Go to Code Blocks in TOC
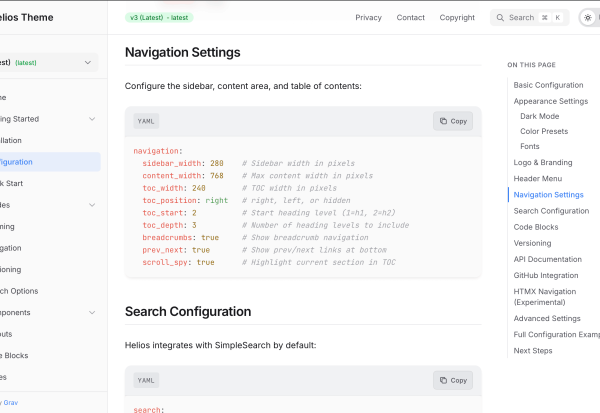The height and width of the screenshot is (413, 600). click(536, 227)
